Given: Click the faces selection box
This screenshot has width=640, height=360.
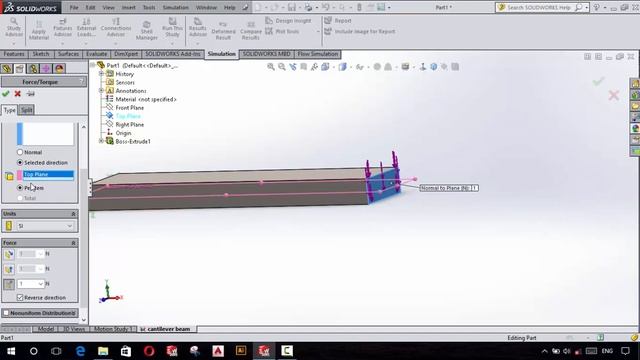Looking at the screenshot, I should click(x=48, y=134).
